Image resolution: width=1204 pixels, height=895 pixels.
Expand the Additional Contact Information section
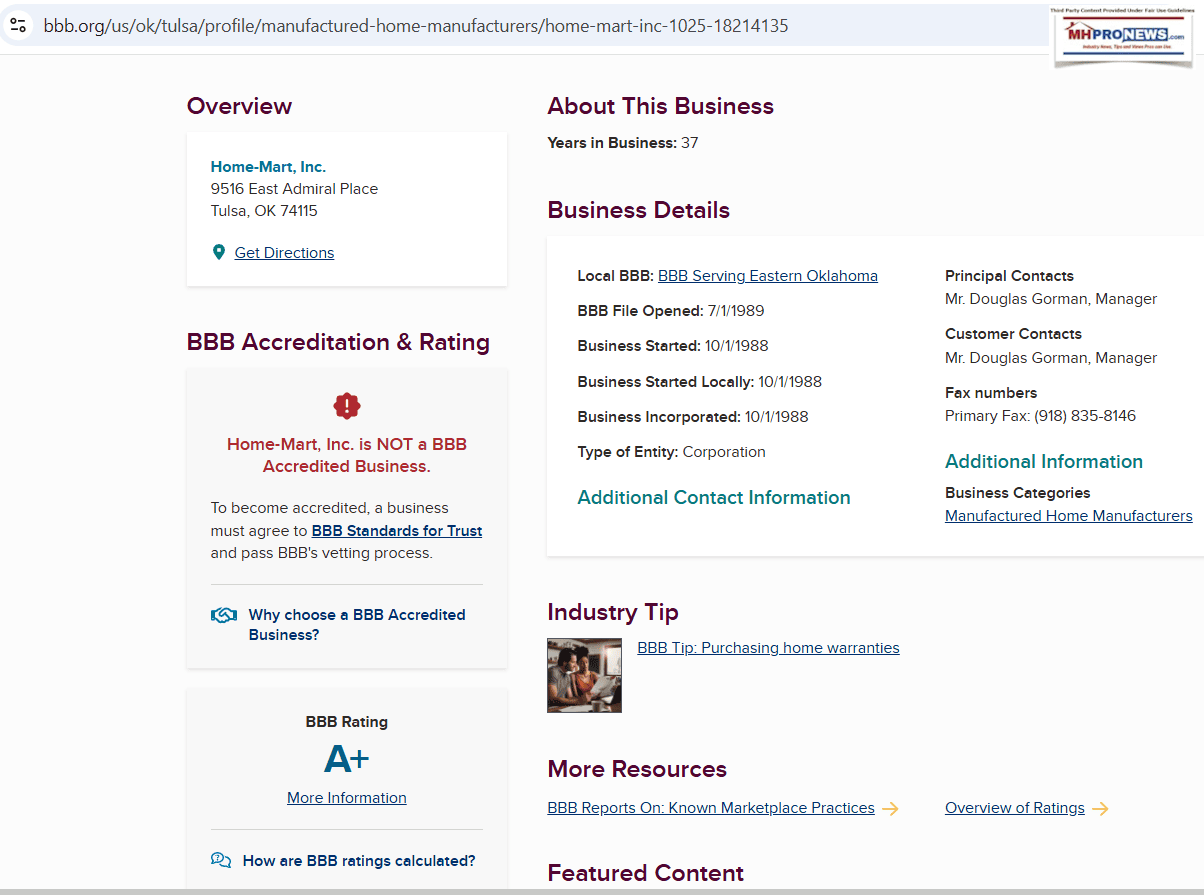tap(714, 497)
